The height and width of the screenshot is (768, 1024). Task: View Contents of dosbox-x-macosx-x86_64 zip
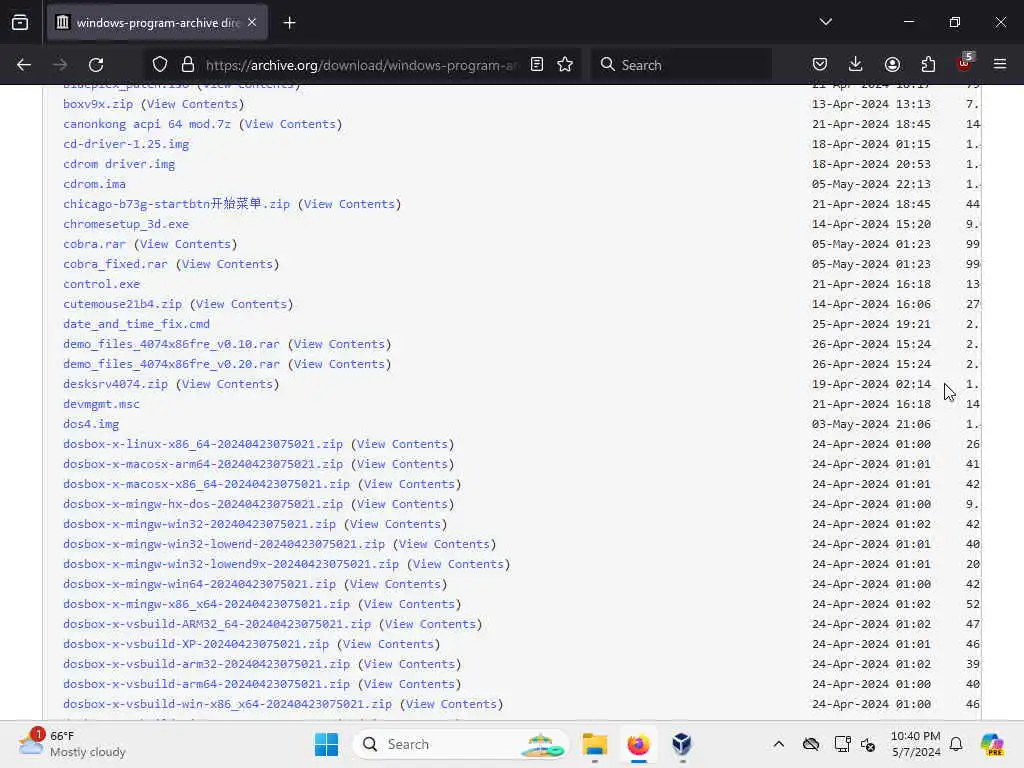409,484
